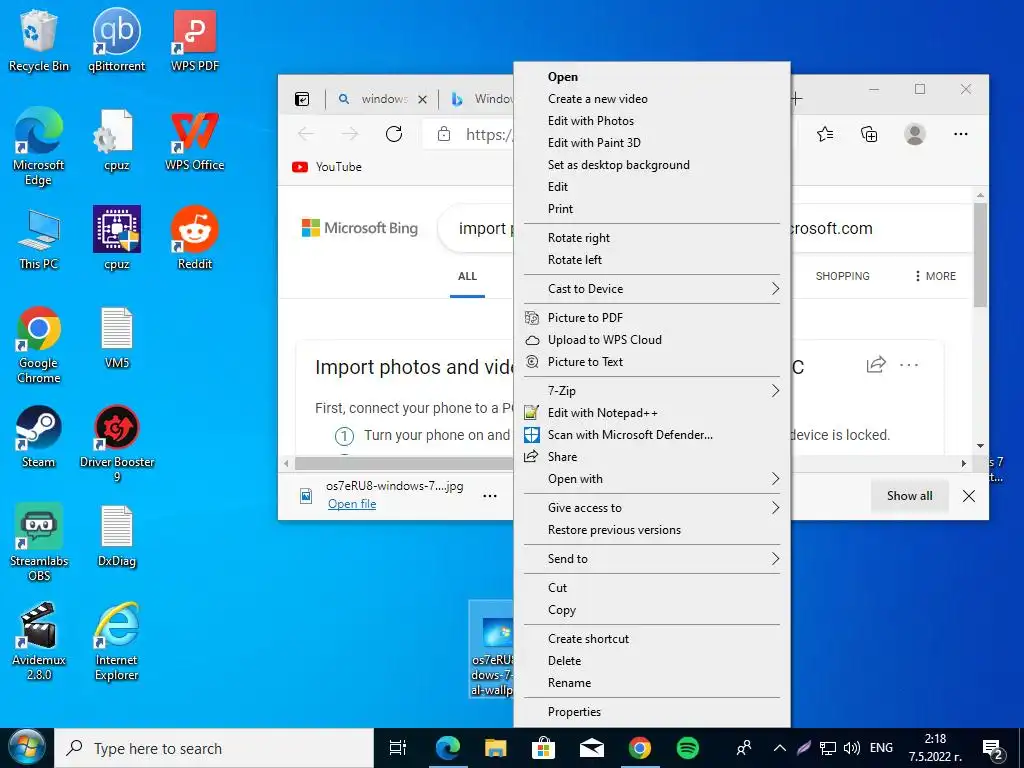Choose Picture to PDF entry
1024x768 pixels.
652,317
